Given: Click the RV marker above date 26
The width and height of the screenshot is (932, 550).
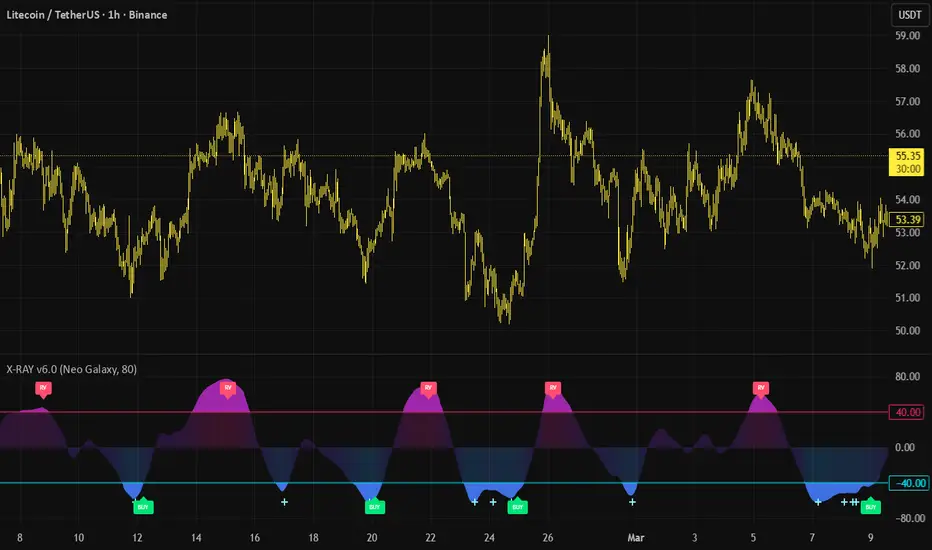Looking at the screenshot, I should 553,389.
